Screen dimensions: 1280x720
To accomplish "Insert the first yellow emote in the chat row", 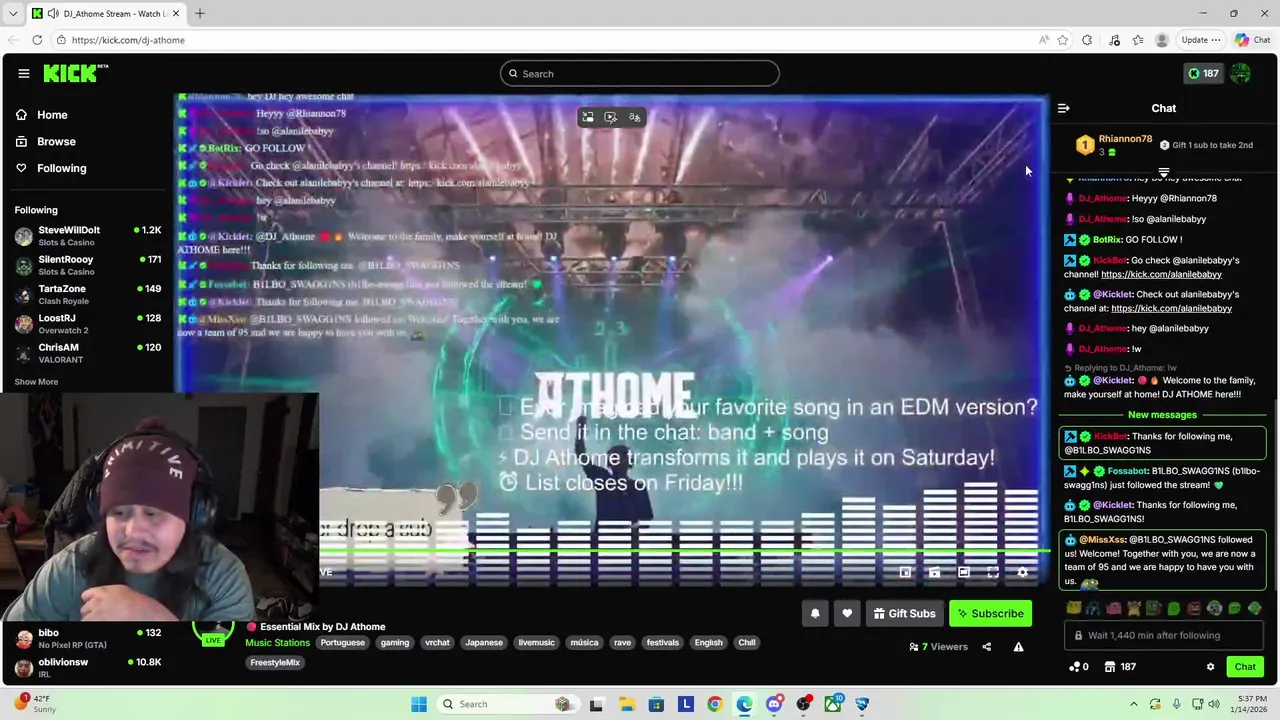I will 1073,608.
